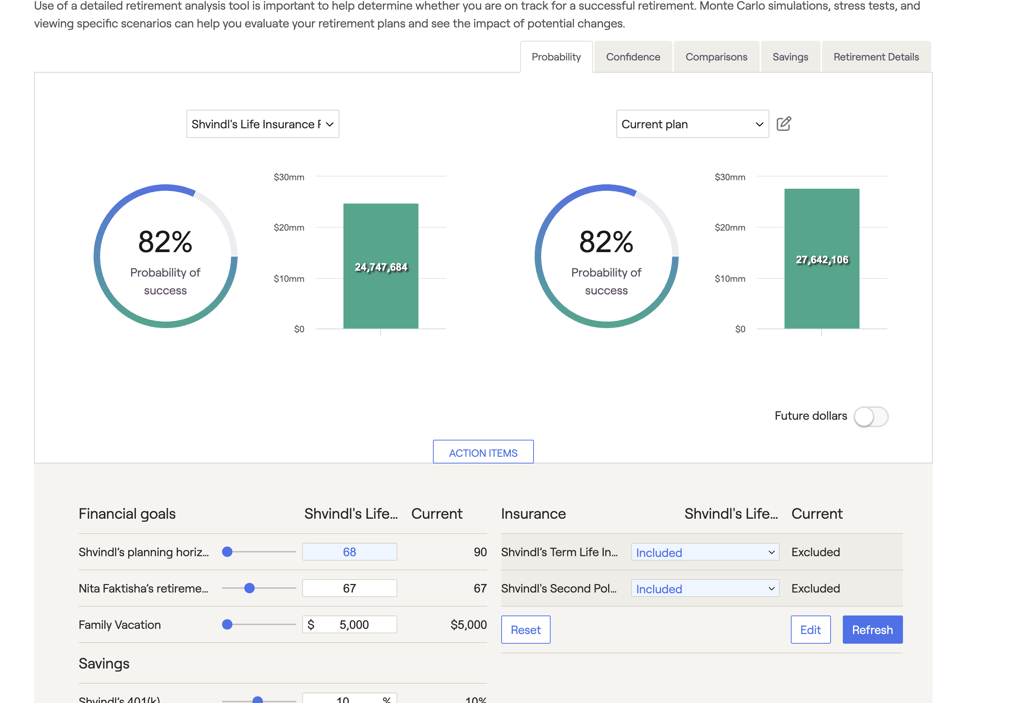Image resolution: width=1024 pixels, height=703 pixels.
Task: Click the ACTION ITEMS button
Action: click(x=483, y=453)
